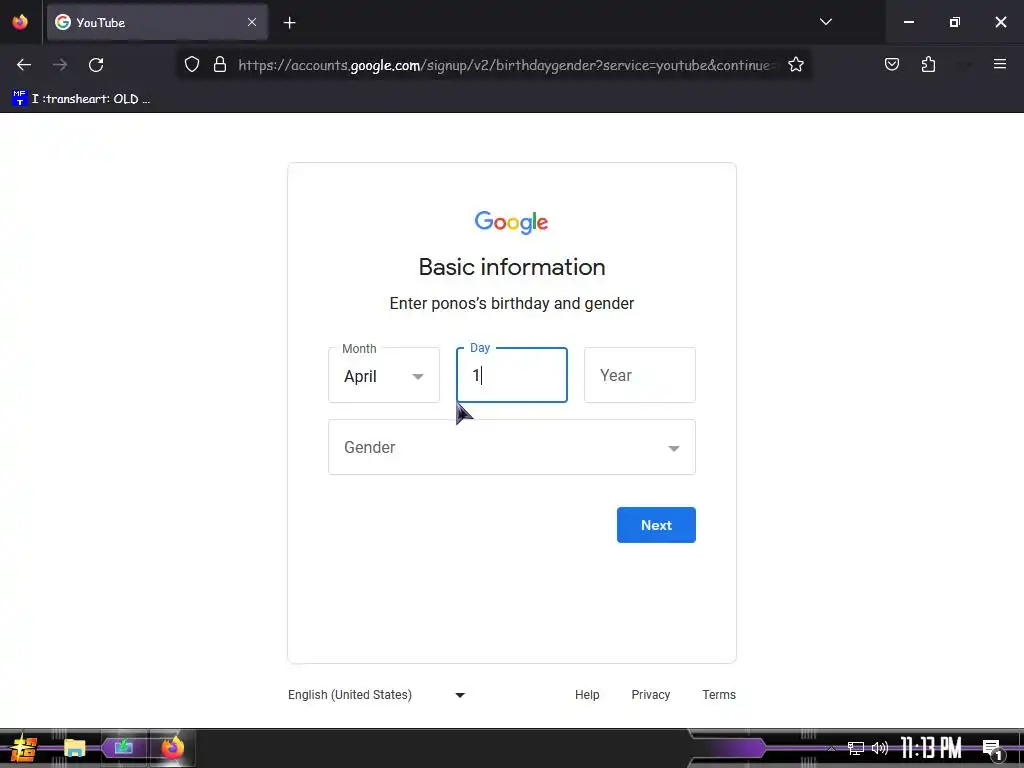The height and width of the screenshot is (768, 1024).
Task: Open the notification center icon
Action: click(992, 749)
